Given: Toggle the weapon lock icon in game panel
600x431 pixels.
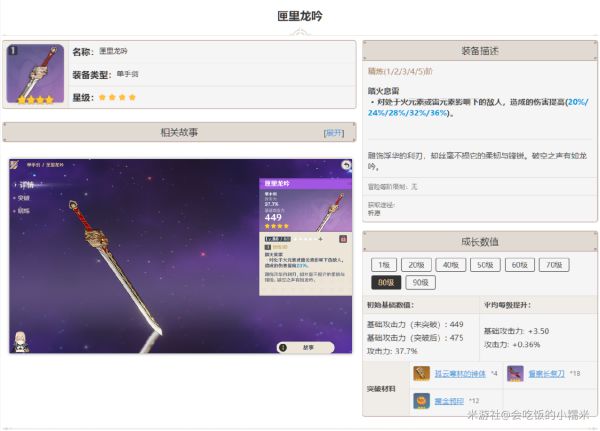Looking at the screenshot, I should (343, 239).
